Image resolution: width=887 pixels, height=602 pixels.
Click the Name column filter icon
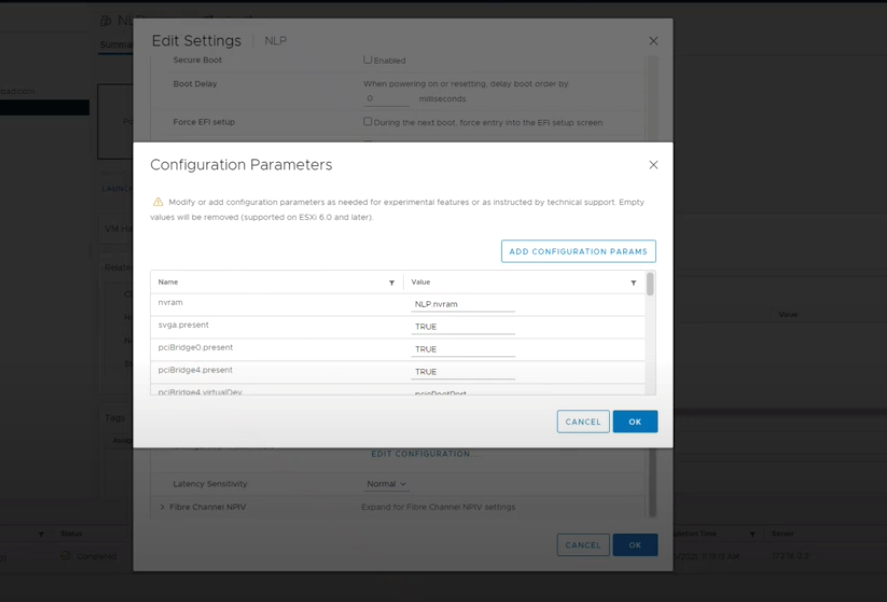(x=391, y=283)
